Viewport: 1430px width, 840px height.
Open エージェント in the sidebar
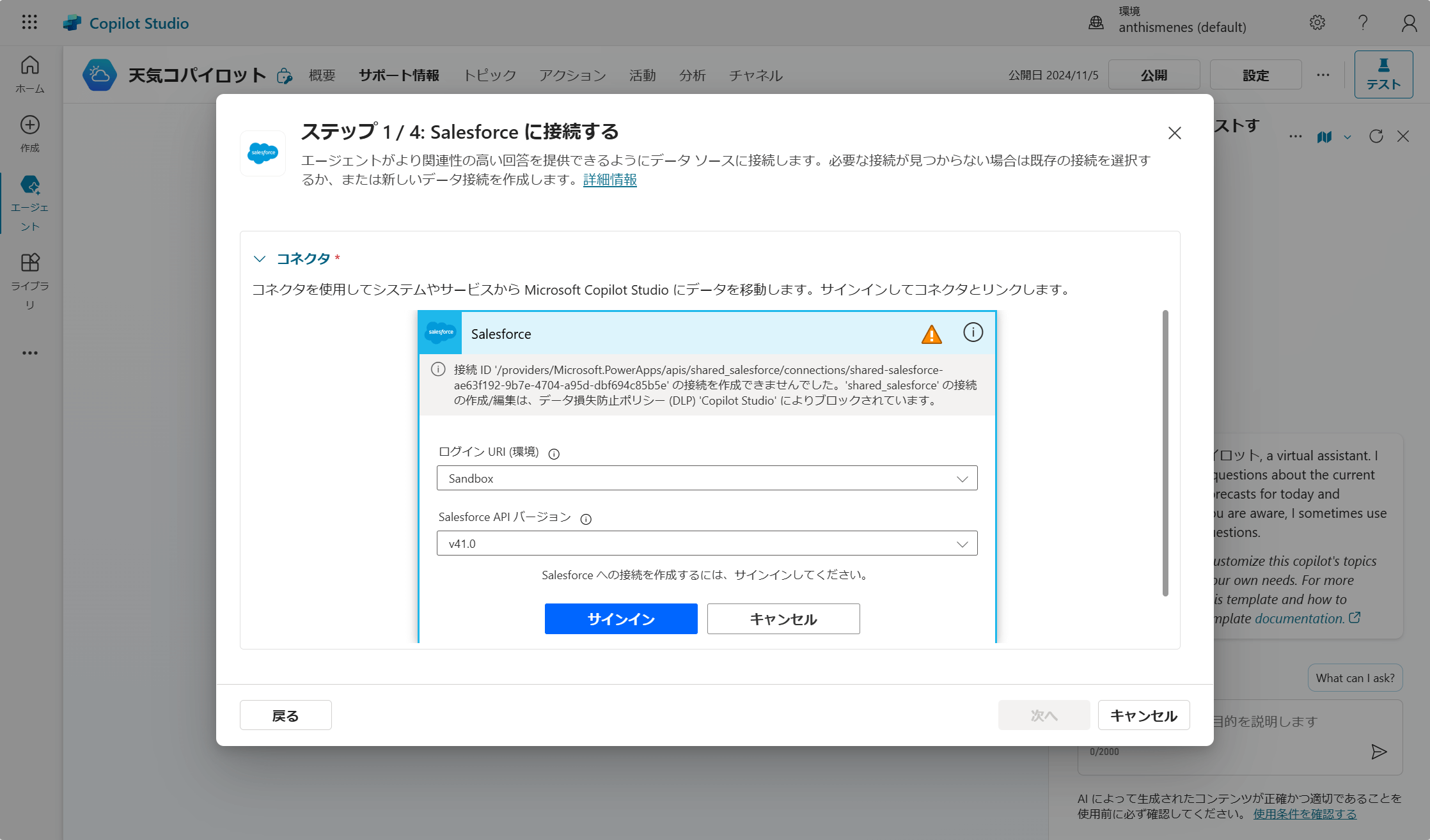[30, 204]
